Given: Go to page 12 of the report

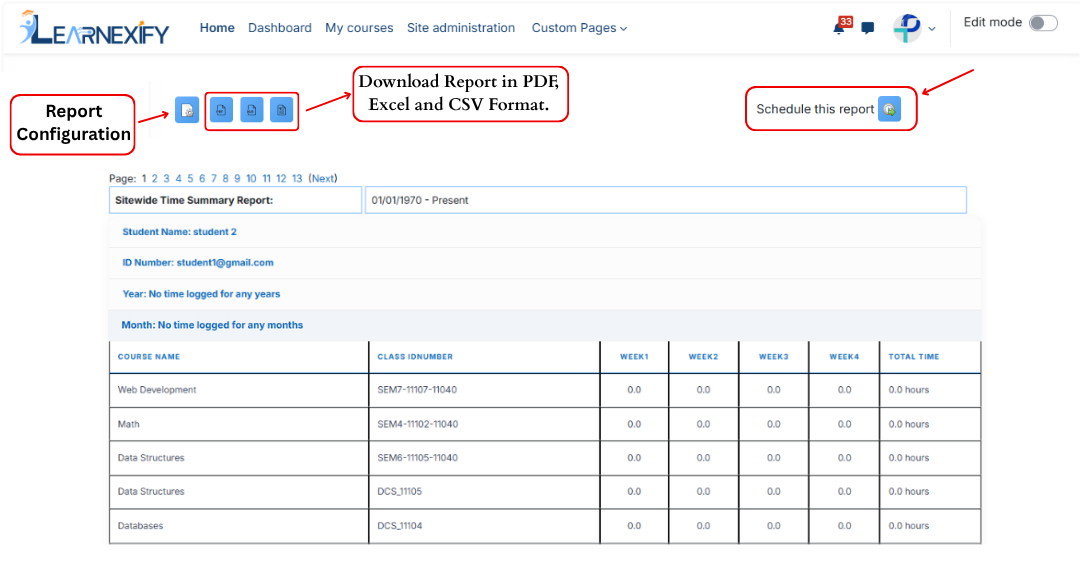Looking at the screenshot, I should pos(281,178).
